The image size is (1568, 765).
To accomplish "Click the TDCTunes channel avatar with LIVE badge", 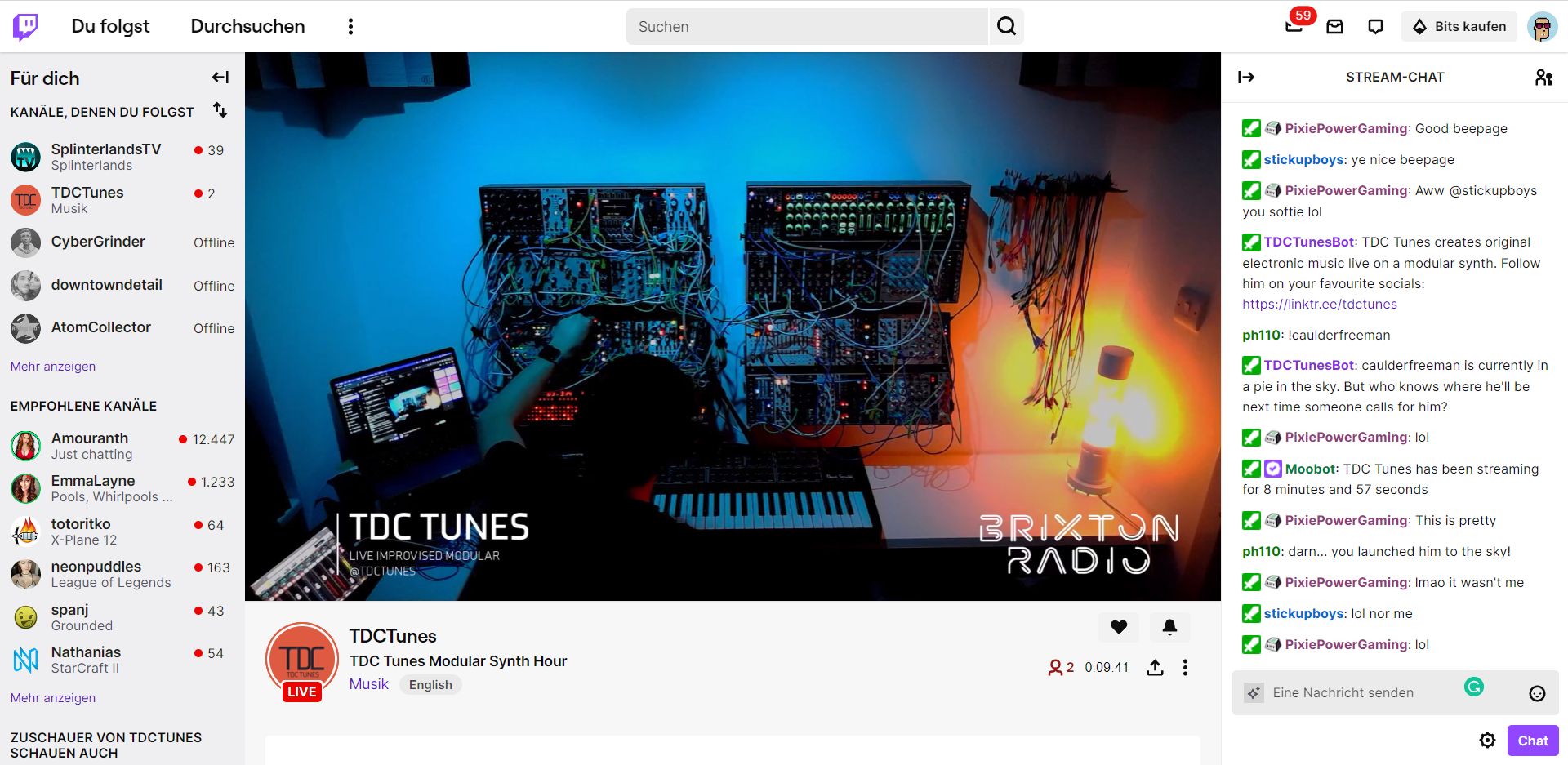I will tap(302, 660).
